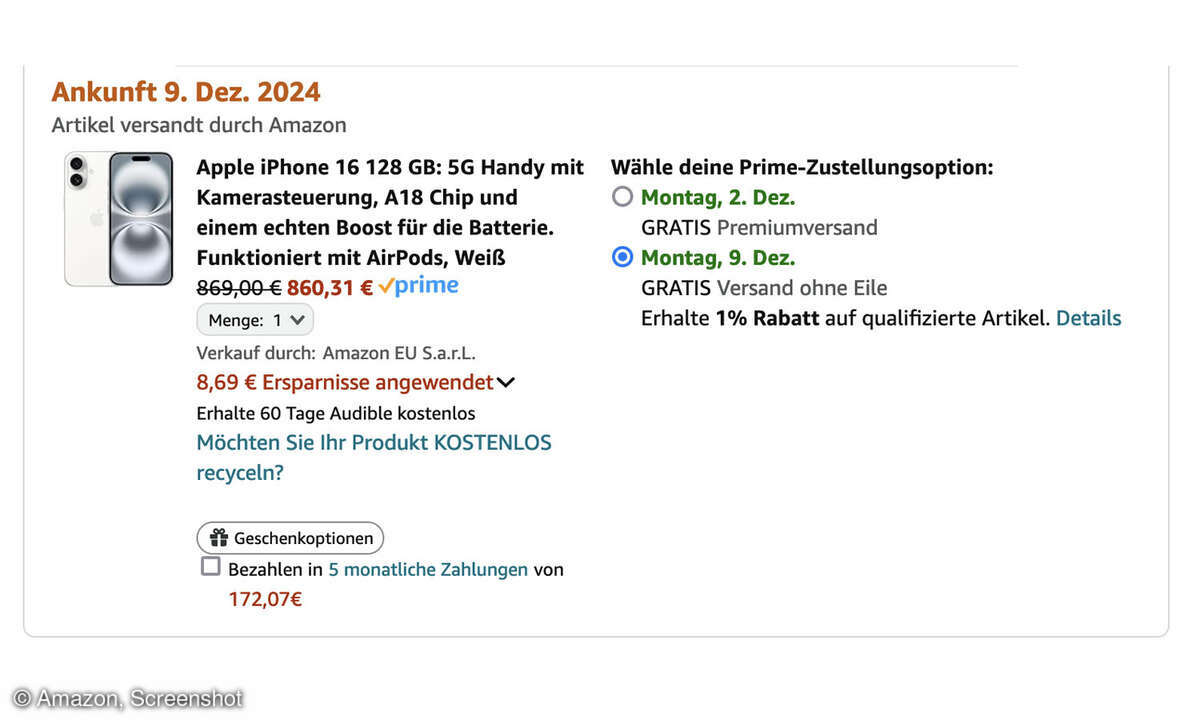Click the GRATIS Premiumversand option text
The image size is (1200, 720).
[x=759, y=227]
